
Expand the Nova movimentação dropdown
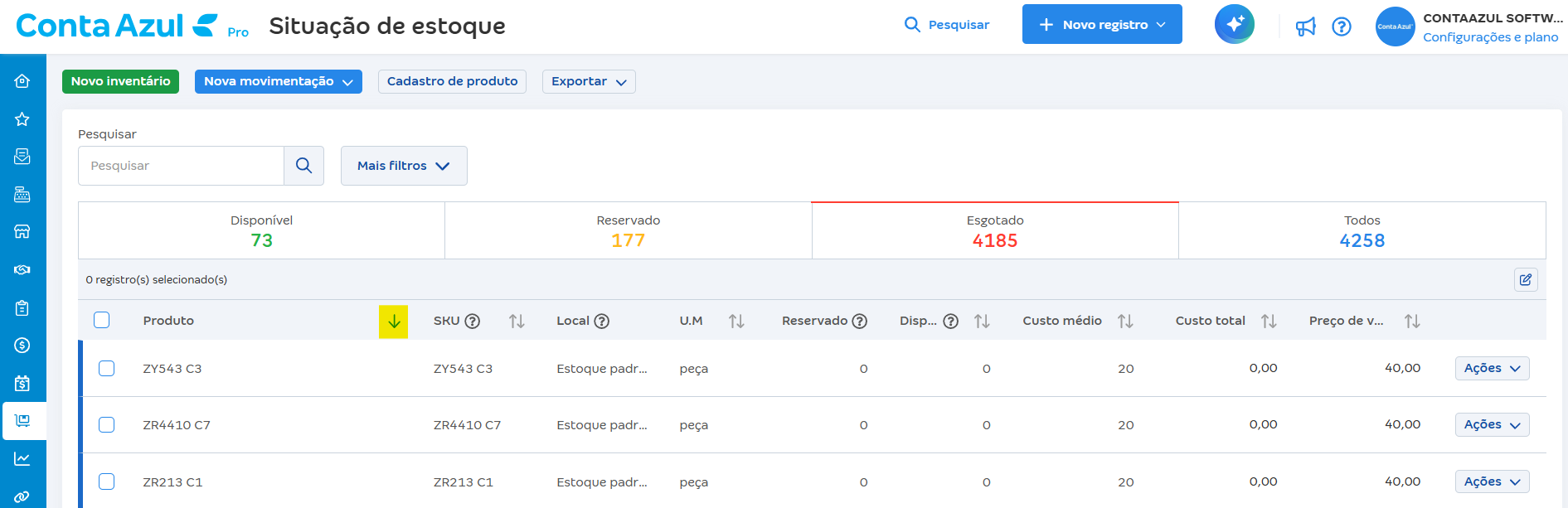point(278,81)
